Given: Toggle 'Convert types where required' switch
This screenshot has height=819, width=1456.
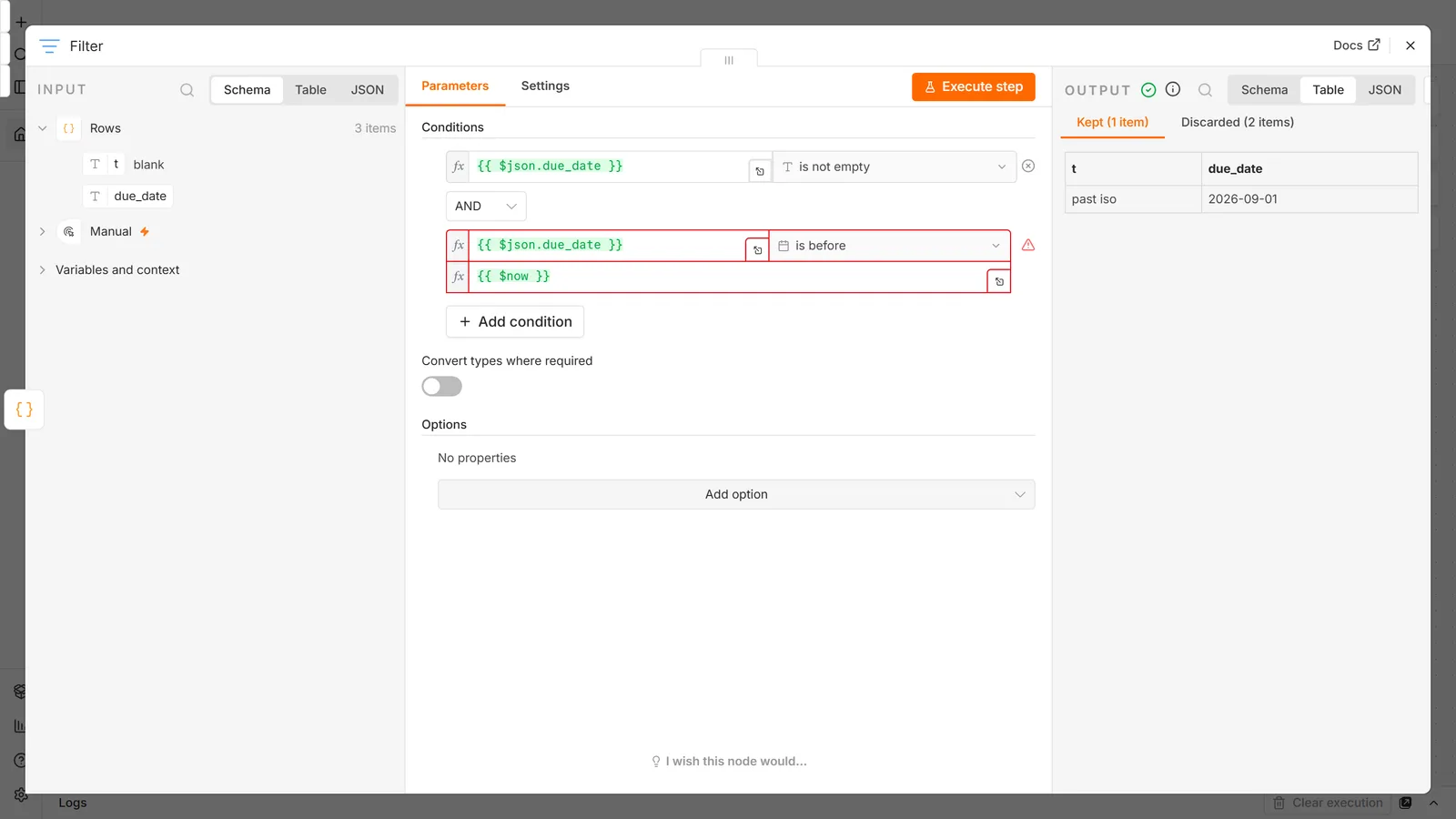Looking at the screenshot, I should click(x=442, y=387).
